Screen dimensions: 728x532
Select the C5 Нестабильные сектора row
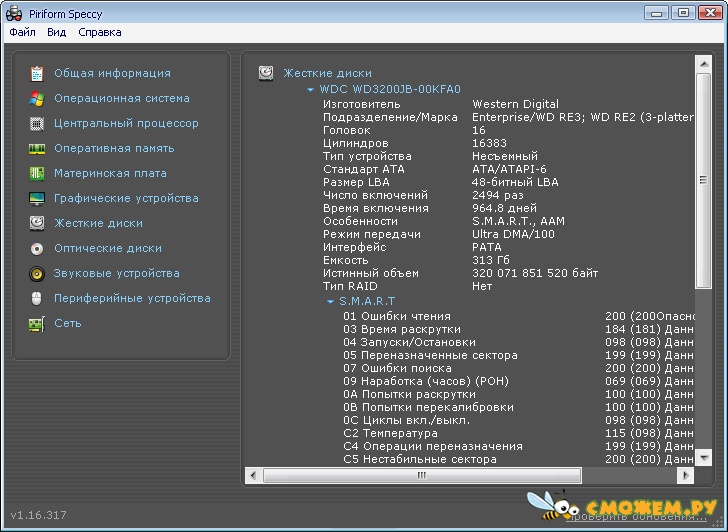(x=518, y=460)
